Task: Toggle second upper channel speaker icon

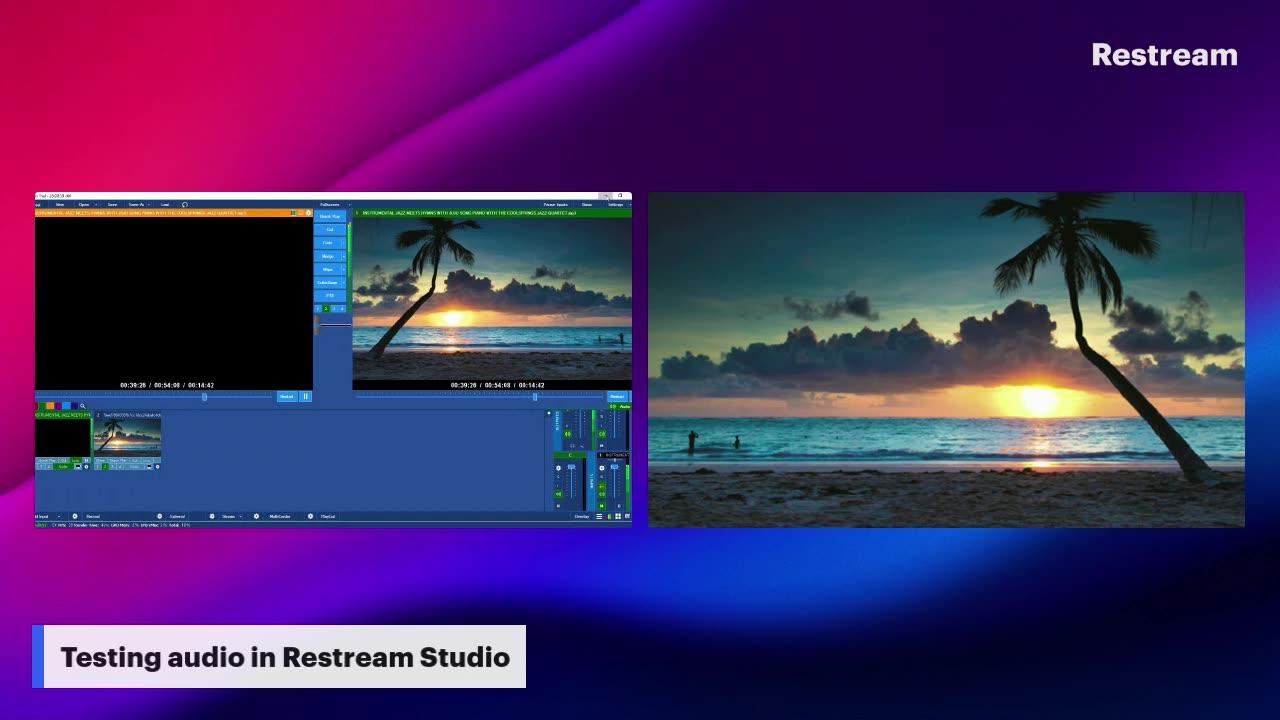Action: point(602,434)
